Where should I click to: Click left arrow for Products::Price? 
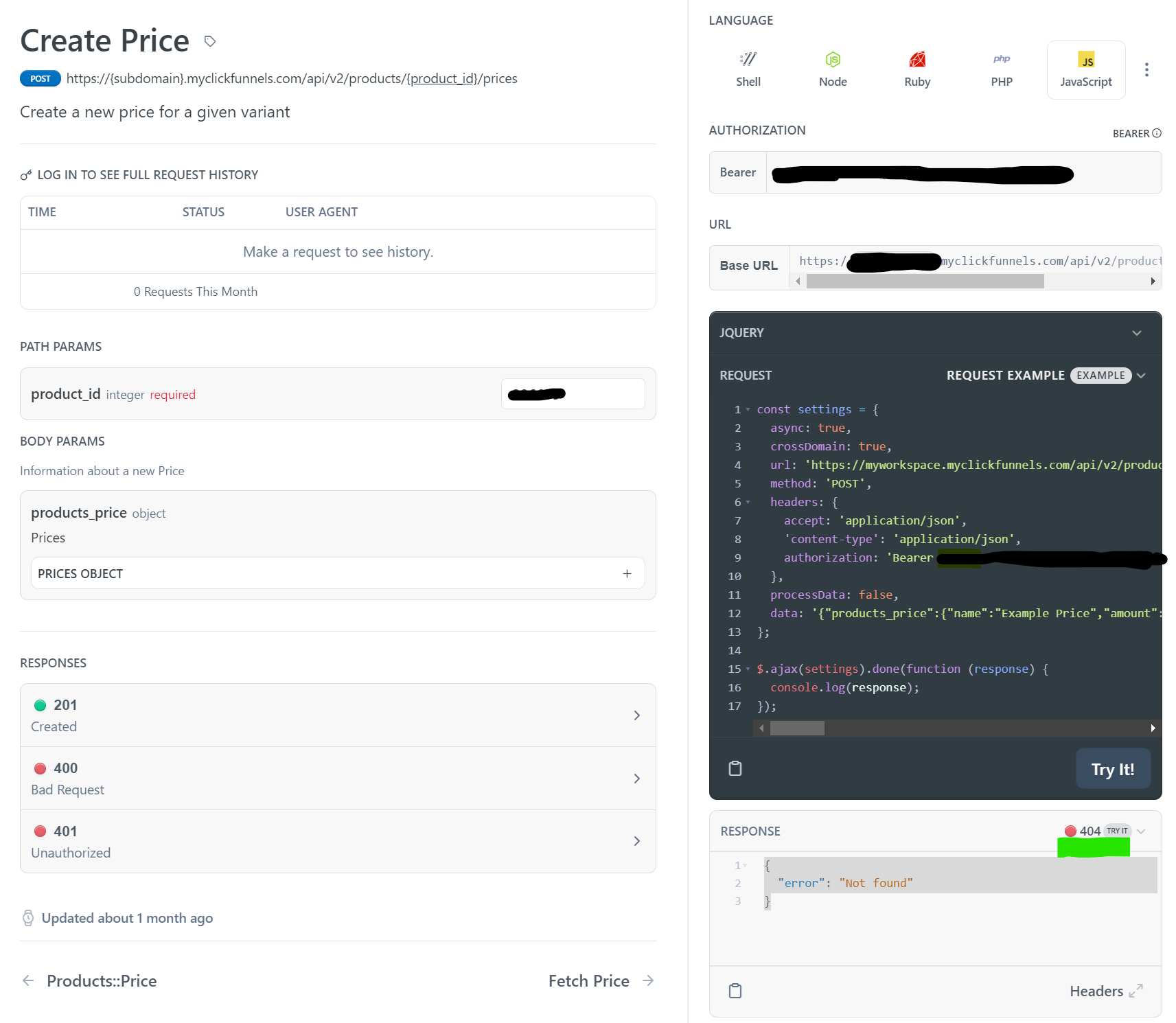(x=28, y=980)
